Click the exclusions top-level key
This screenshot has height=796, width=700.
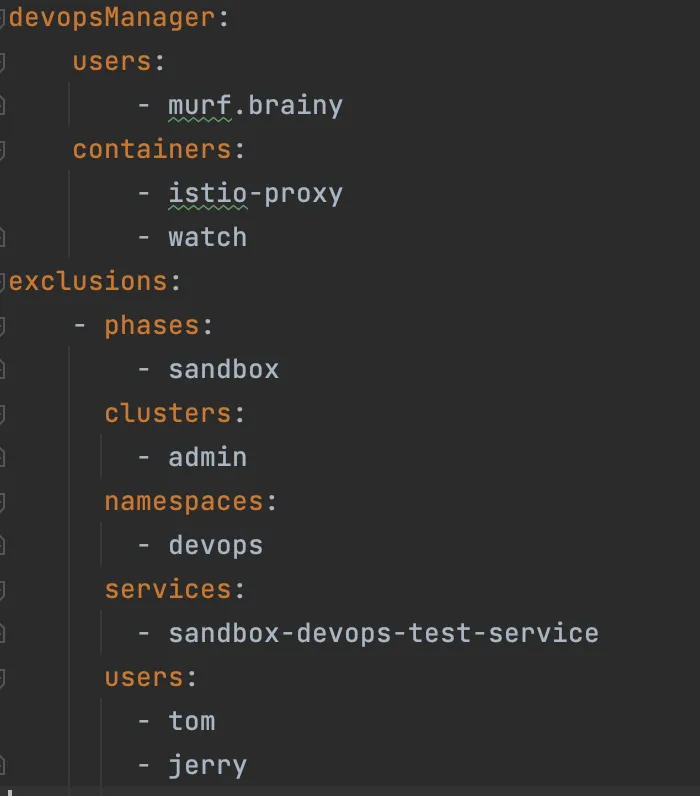click(88, 282)
